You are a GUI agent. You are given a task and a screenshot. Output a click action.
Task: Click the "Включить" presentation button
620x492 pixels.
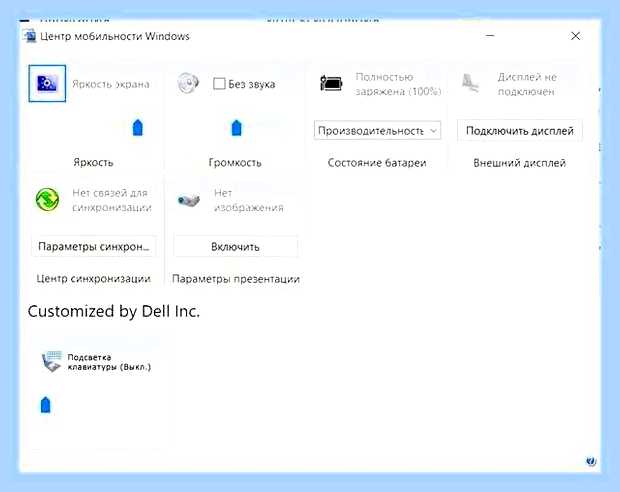pos(235,247)
